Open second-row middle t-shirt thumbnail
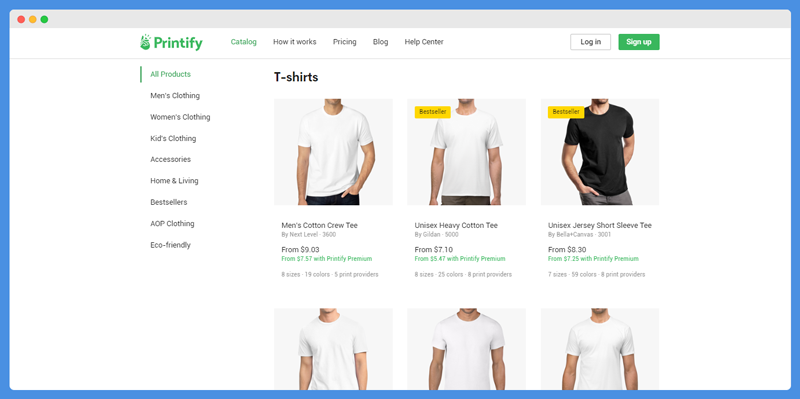This screenshot has width=800, height=399. click(466, 349)
